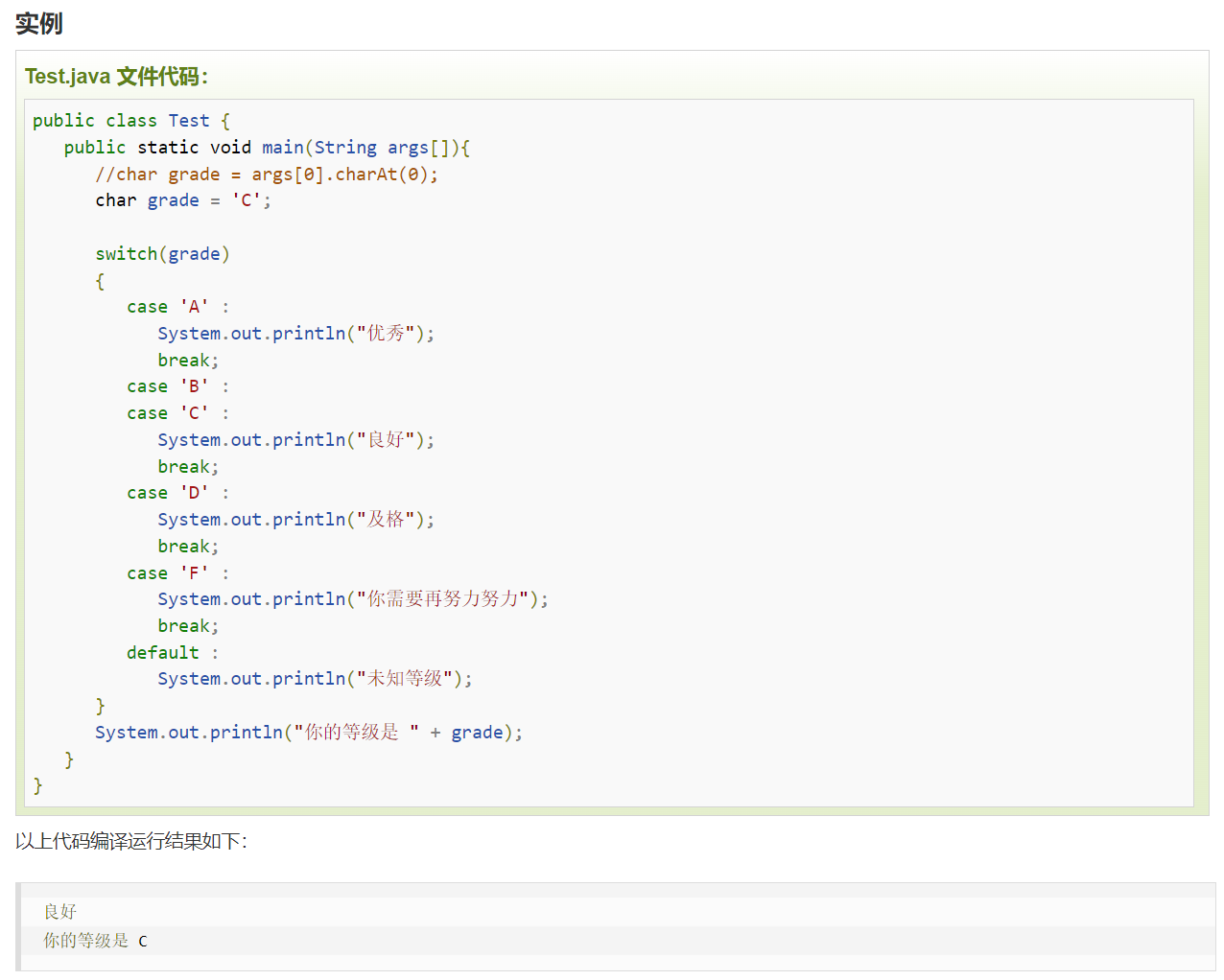Click the println "优秀" statement
Screen dimensions: 1224x980
pyautogui.click(x=295, y=334)
